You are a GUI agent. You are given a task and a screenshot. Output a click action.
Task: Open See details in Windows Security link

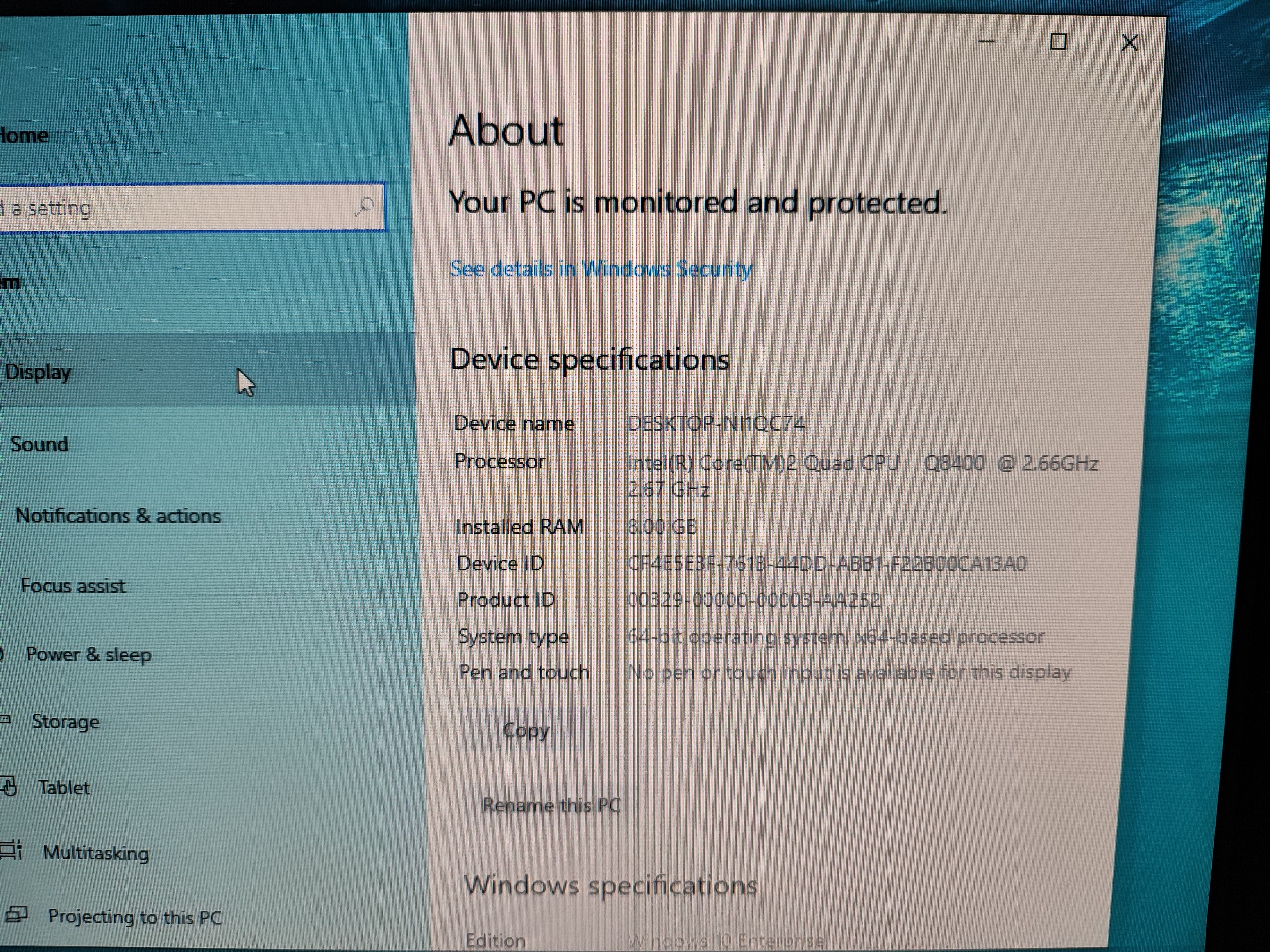(601, 269)
